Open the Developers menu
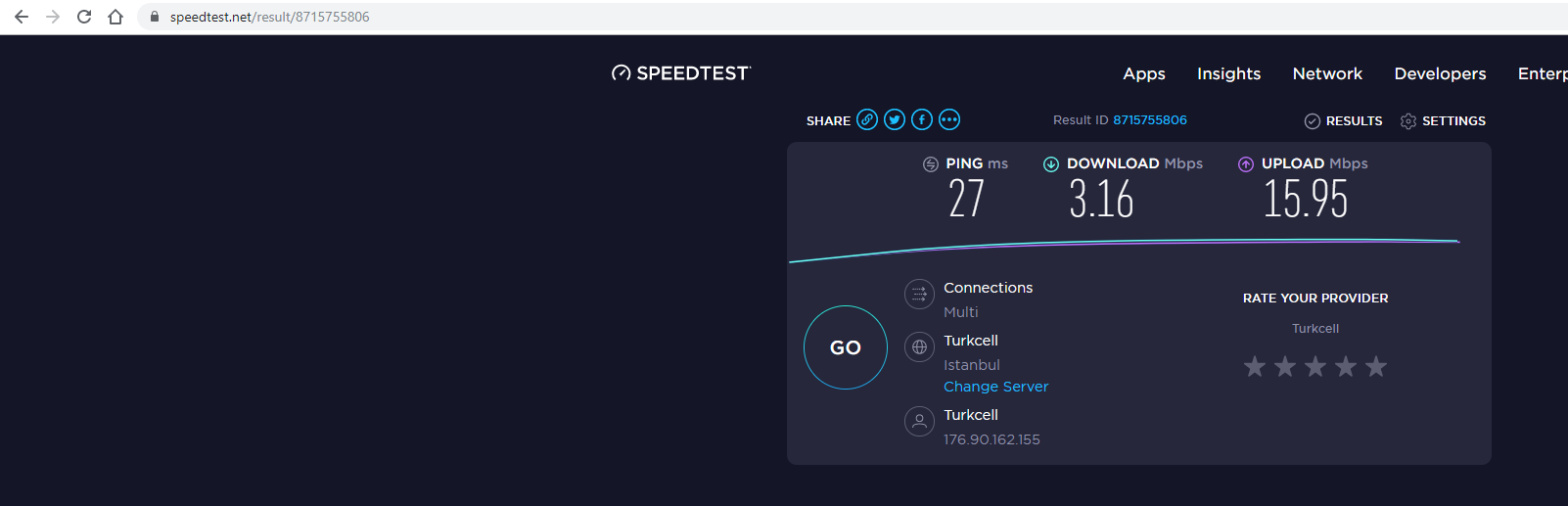Image resolution: width=1568 pixels, height=506 pixels. [1440, 74]
